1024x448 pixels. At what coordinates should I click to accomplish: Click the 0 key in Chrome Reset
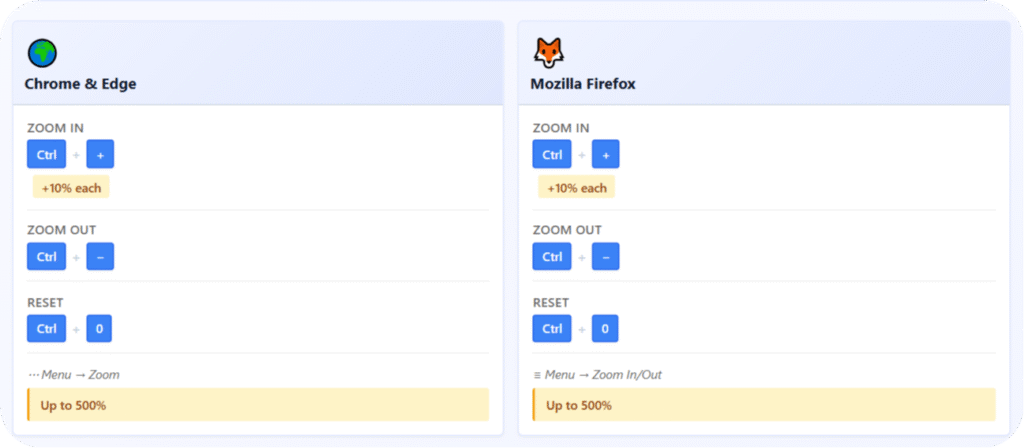pos(99,329)
